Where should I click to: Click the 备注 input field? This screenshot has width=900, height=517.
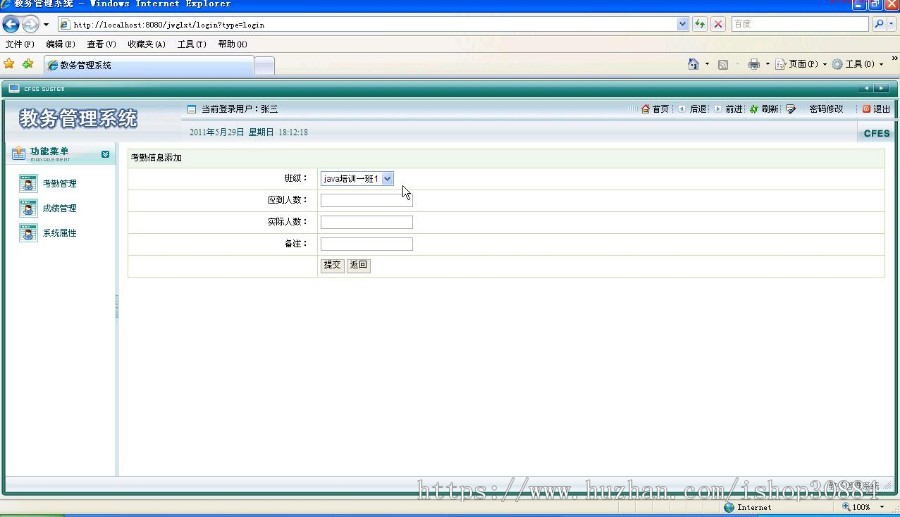366,244
